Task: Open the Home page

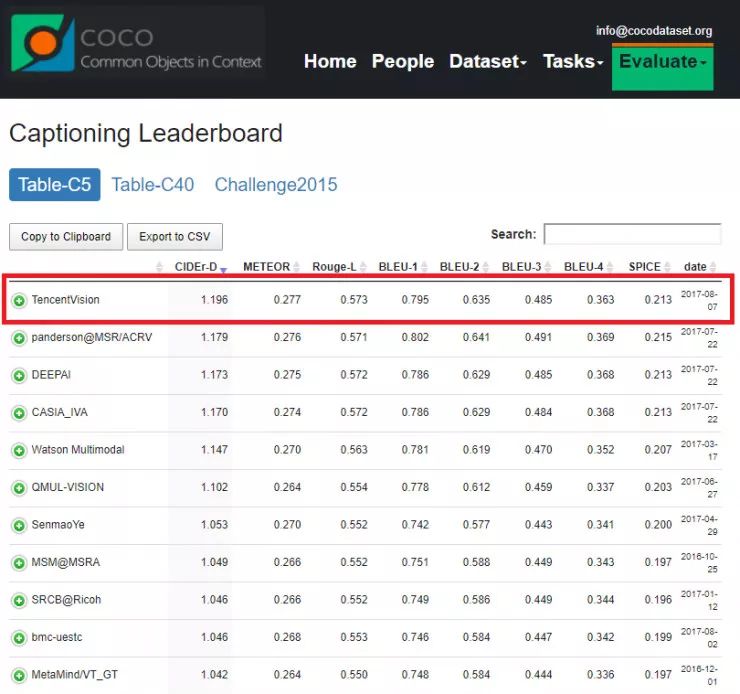Action: [330, 61]
